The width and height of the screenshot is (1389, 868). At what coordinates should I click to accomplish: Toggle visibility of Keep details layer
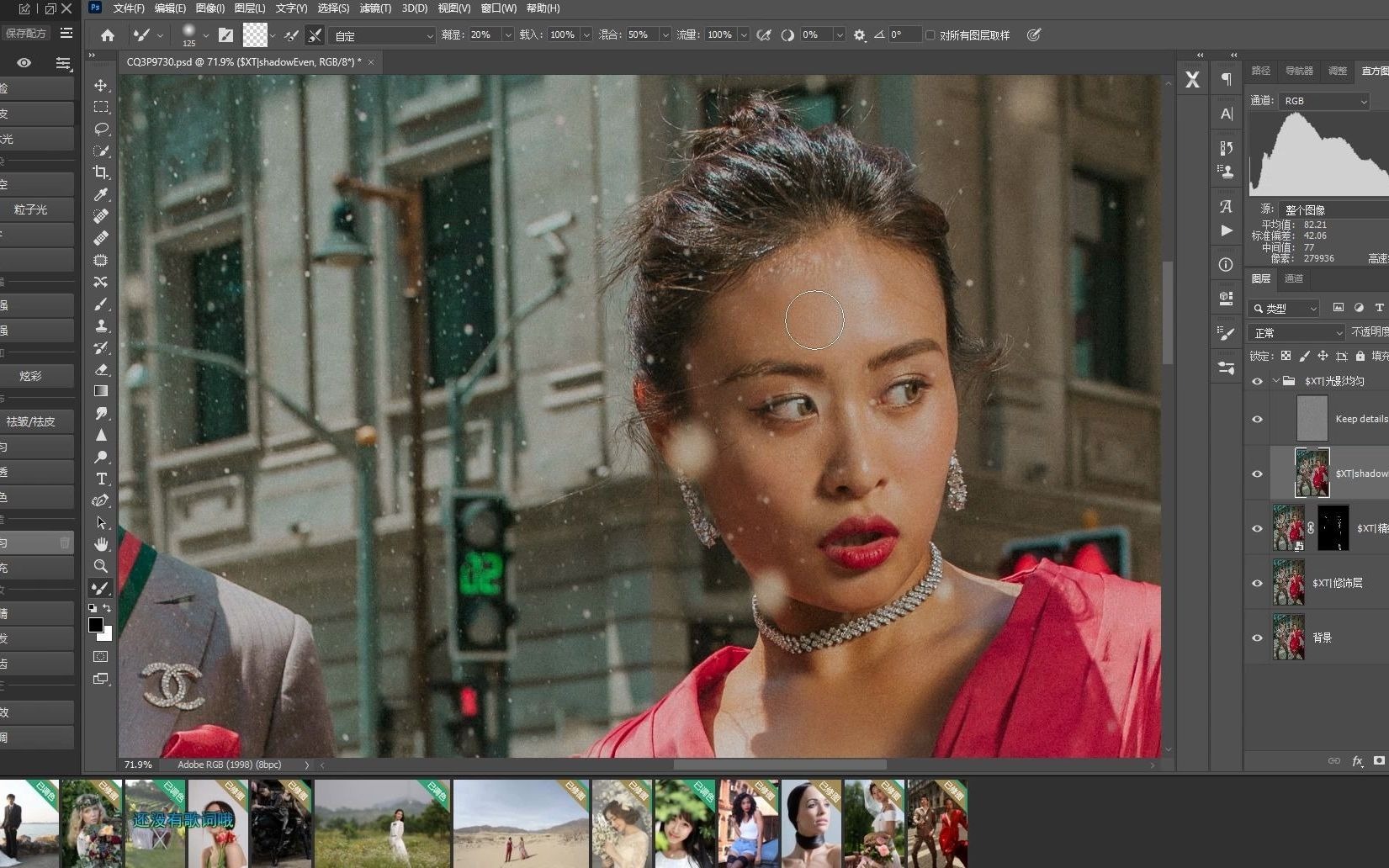[1257, 419]
